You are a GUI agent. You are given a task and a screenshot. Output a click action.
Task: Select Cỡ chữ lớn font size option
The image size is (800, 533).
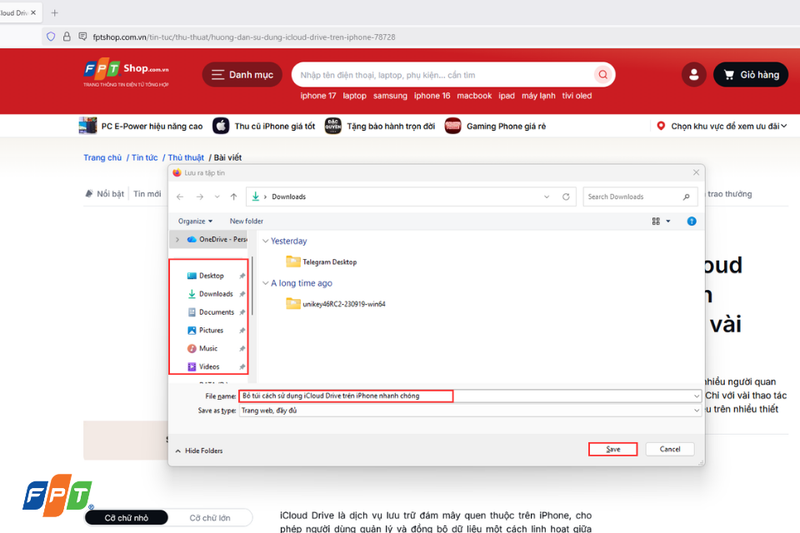point(210,518)
